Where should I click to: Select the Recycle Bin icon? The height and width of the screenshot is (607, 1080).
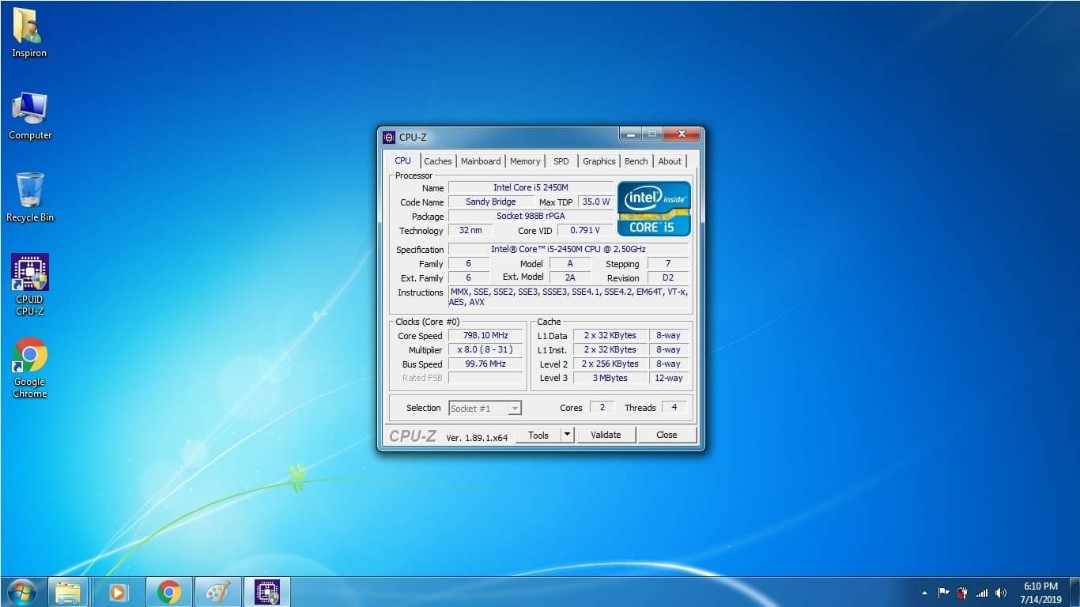pos(30,196)
